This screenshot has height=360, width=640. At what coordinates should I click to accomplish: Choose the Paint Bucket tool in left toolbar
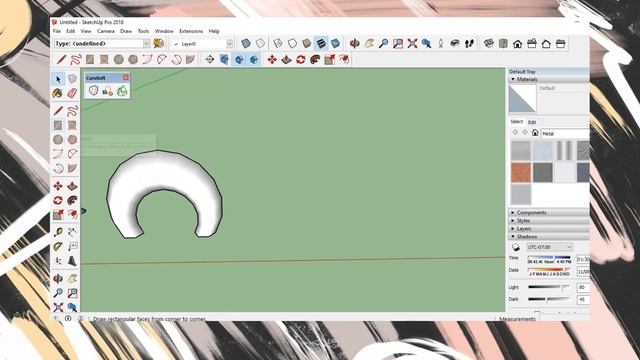58,93
